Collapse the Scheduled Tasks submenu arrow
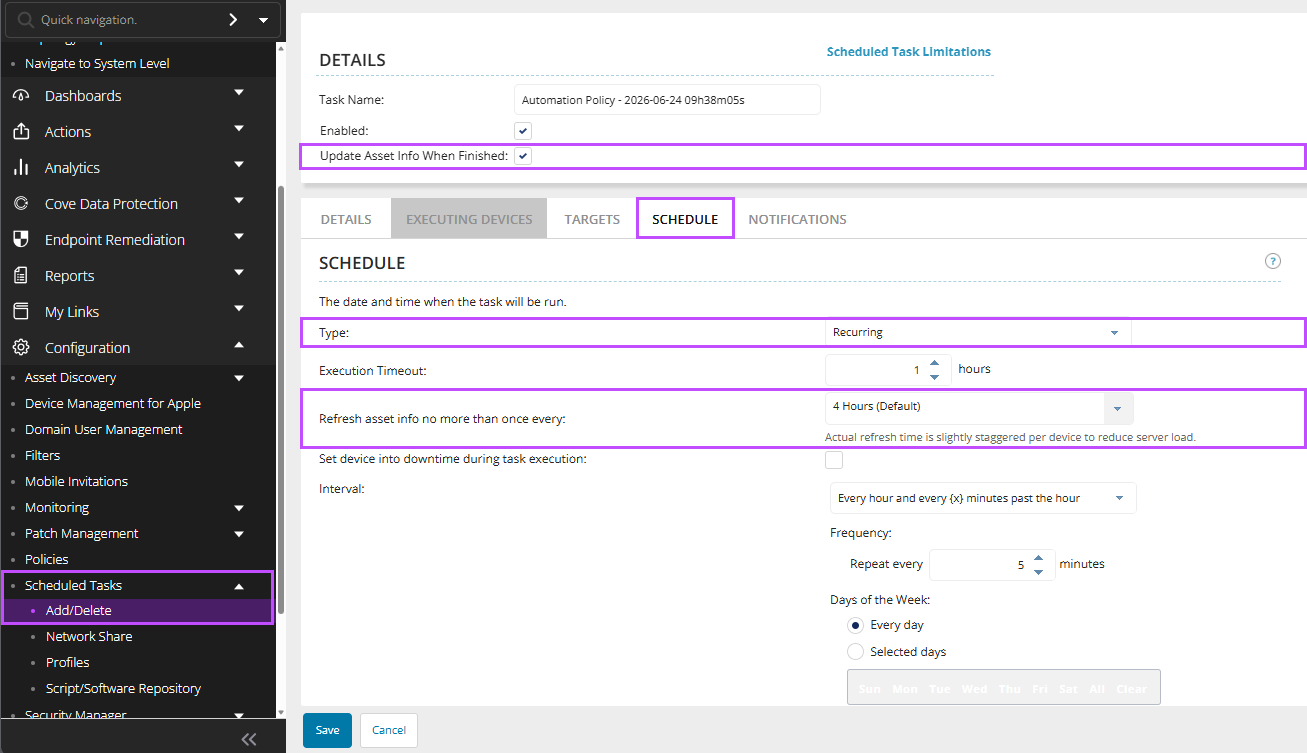Image resolution: width=1307 pixels, height=753 pixels. click(239, 586)
